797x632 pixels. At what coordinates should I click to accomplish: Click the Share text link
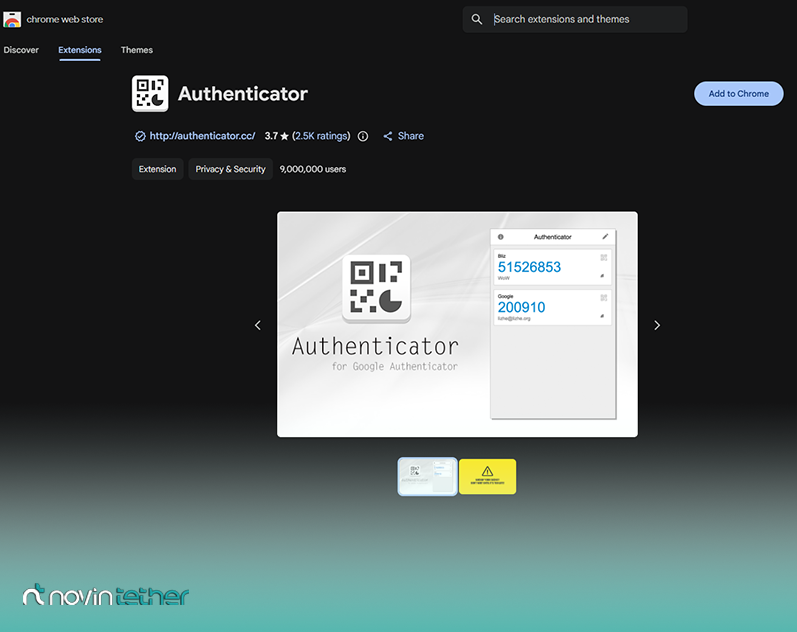tap(411, 136)
